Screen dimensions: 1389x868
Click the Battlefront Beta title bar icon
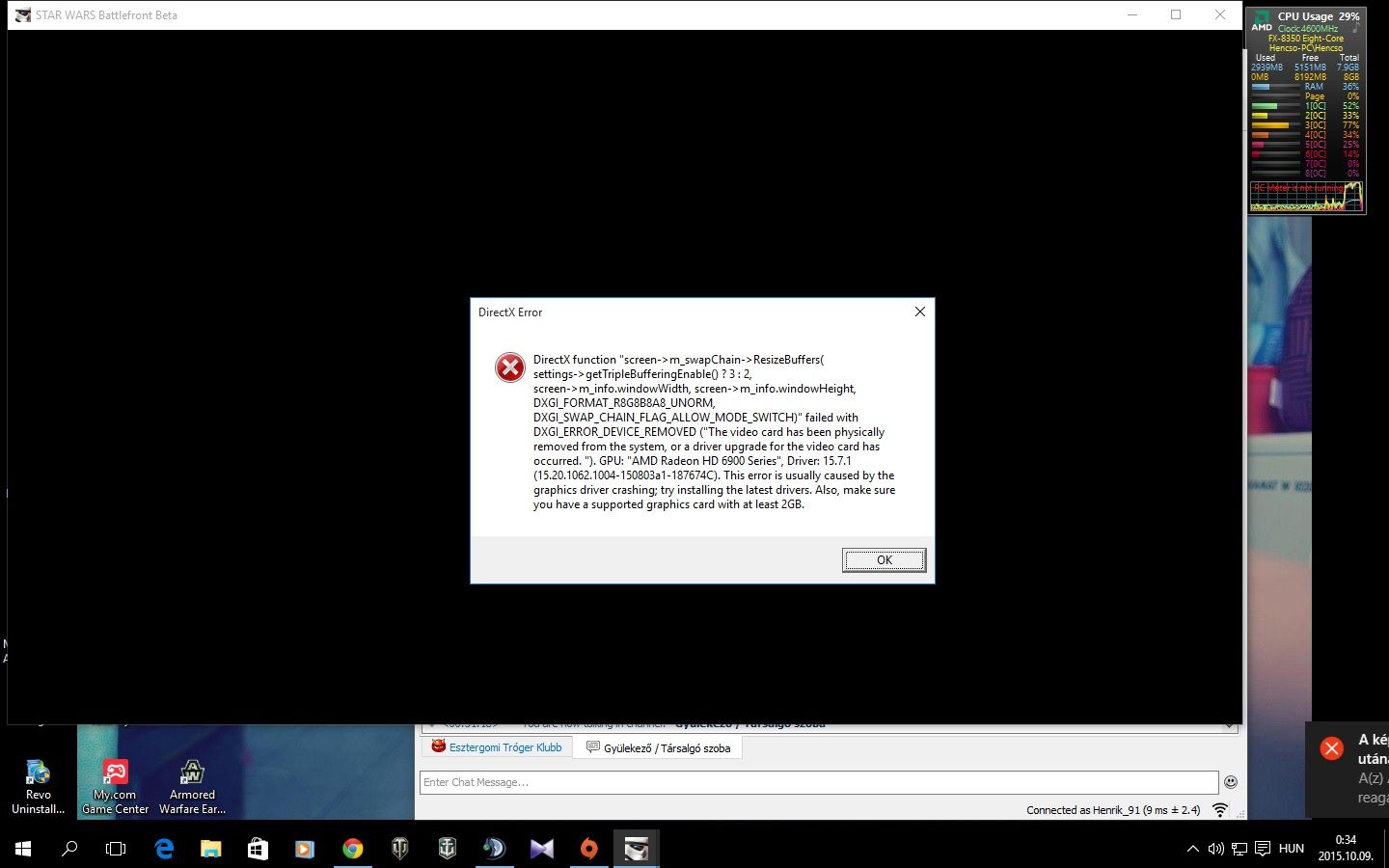point(23,15)
